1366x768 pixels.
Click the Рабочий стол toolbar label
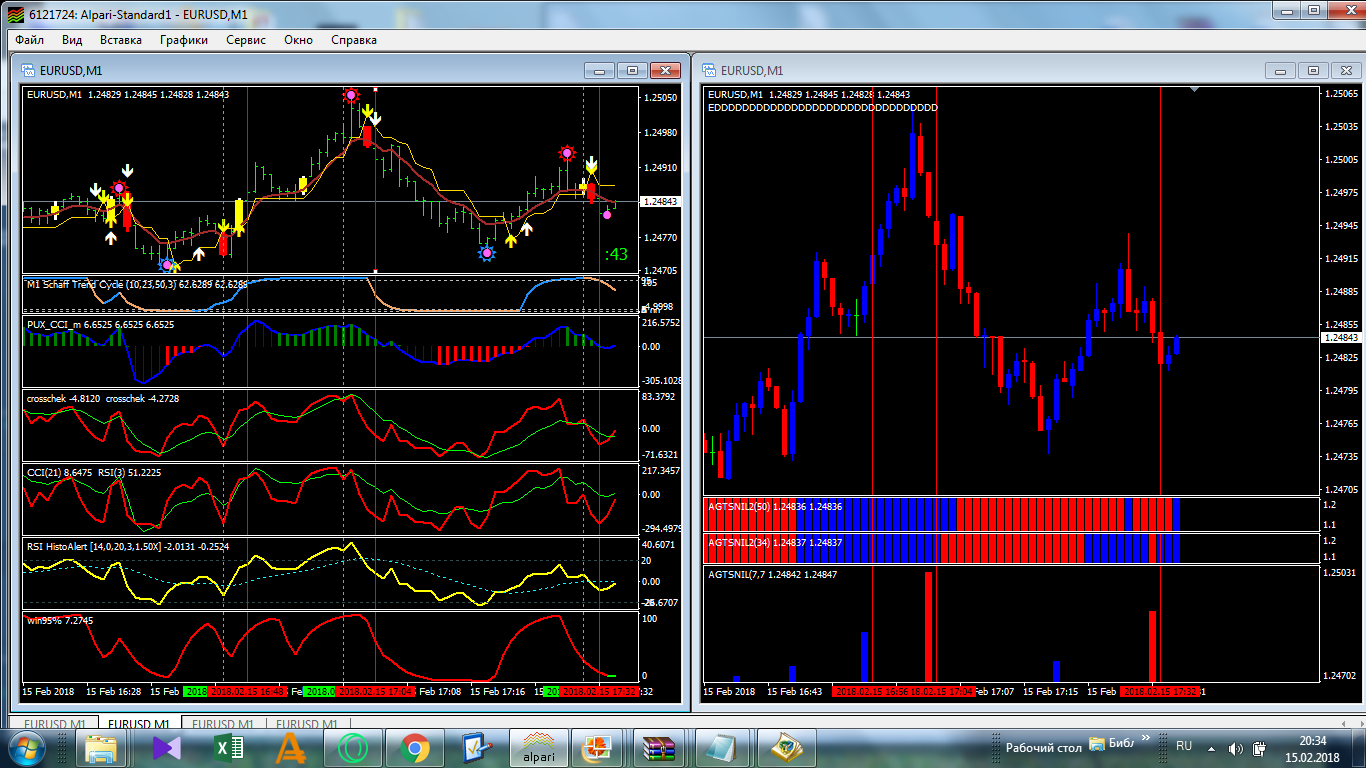coord(1044,747)
